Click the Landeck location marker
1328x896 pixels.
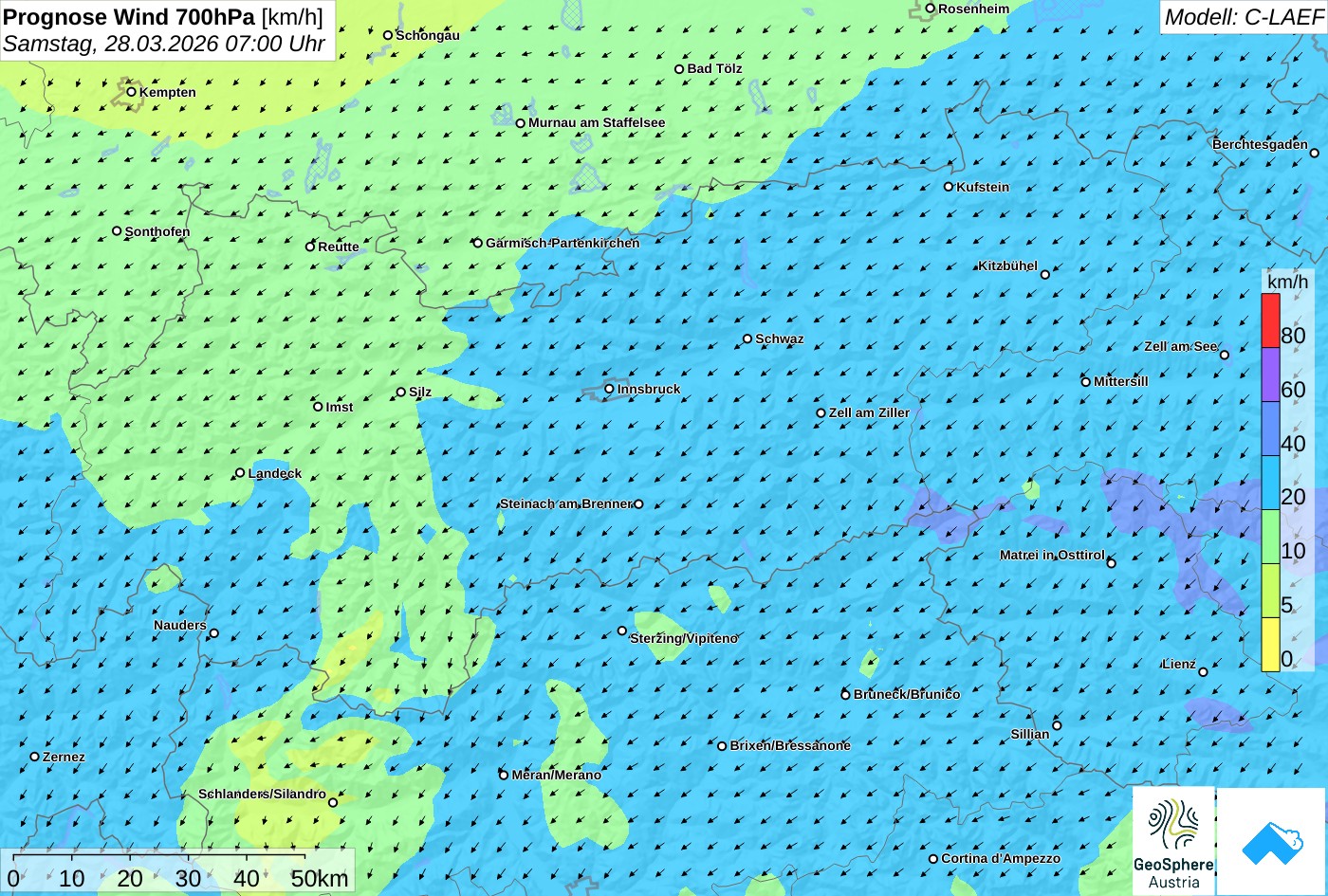(240, 473)
